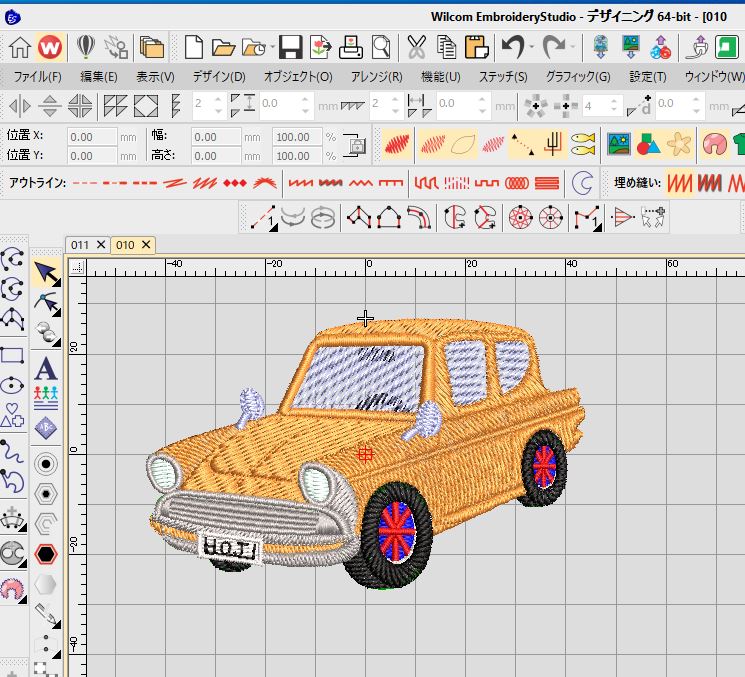The image size is (745, 677).
Task: Click the 高さ height mm field
Action: 216,156
